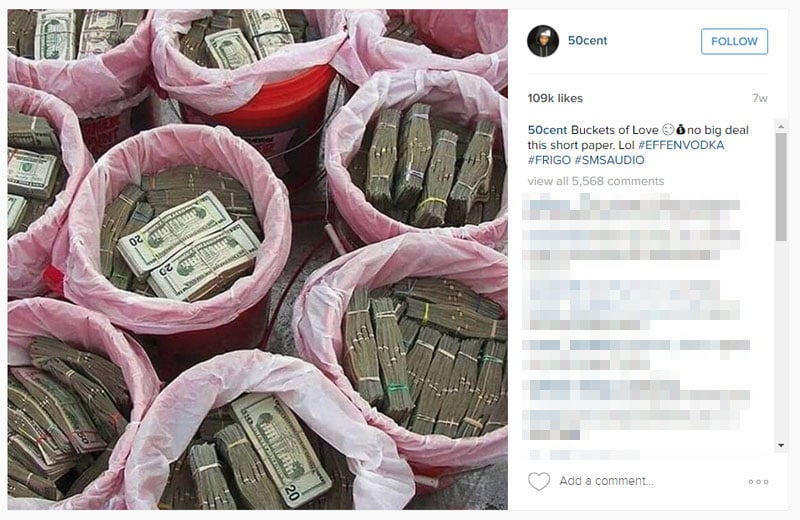The height and width of the screenshot is (520, 800).
Task: Open the #SMSAUDIO hashtag
Action: [609, 160]
